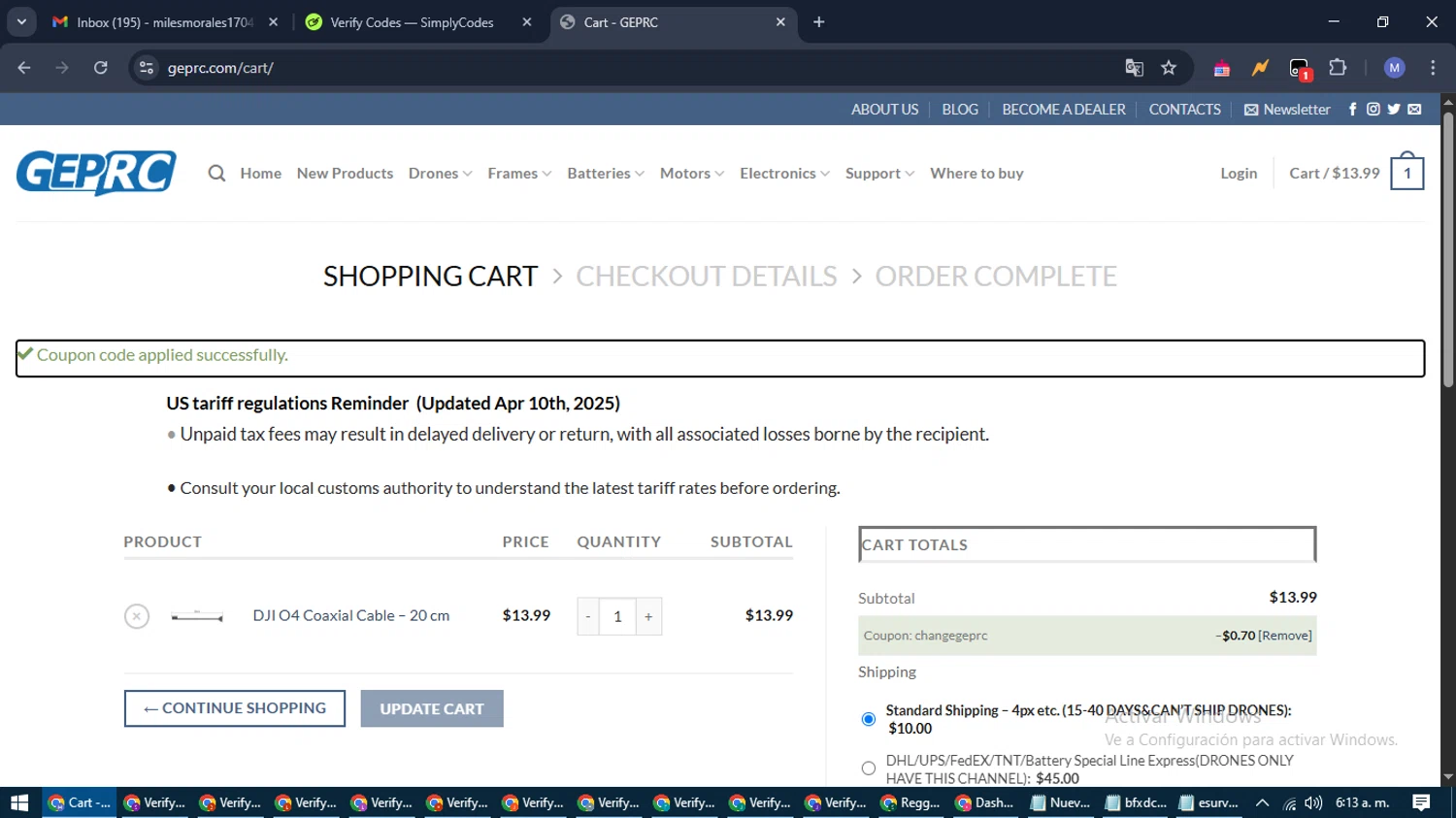Viewport: 1456px width, 818px height.
Task: Go to CHECKOUT DETAILS step
Action: (x=707, y=276)
